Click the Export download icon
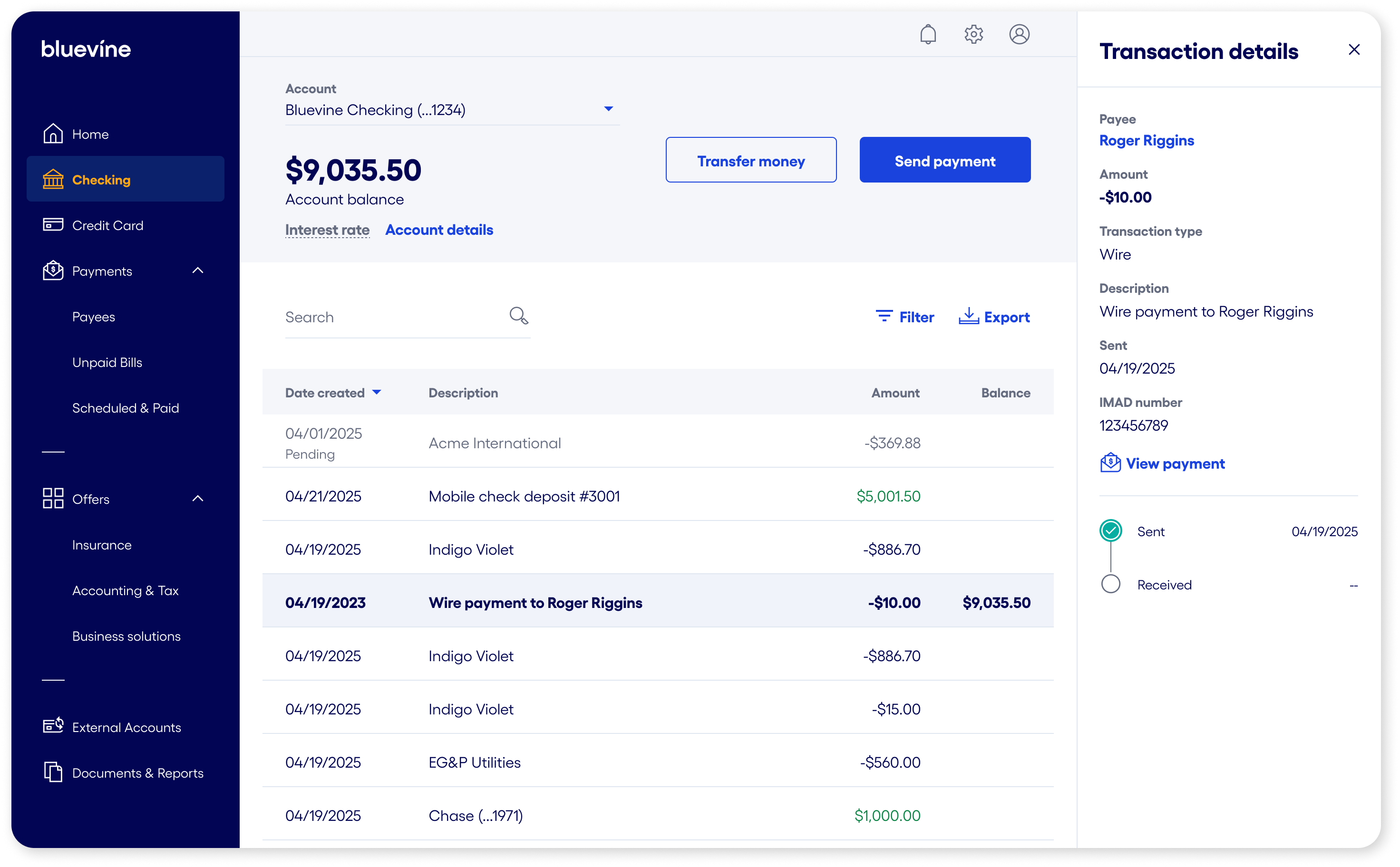The image size is (1400, 867). (968, 316)
